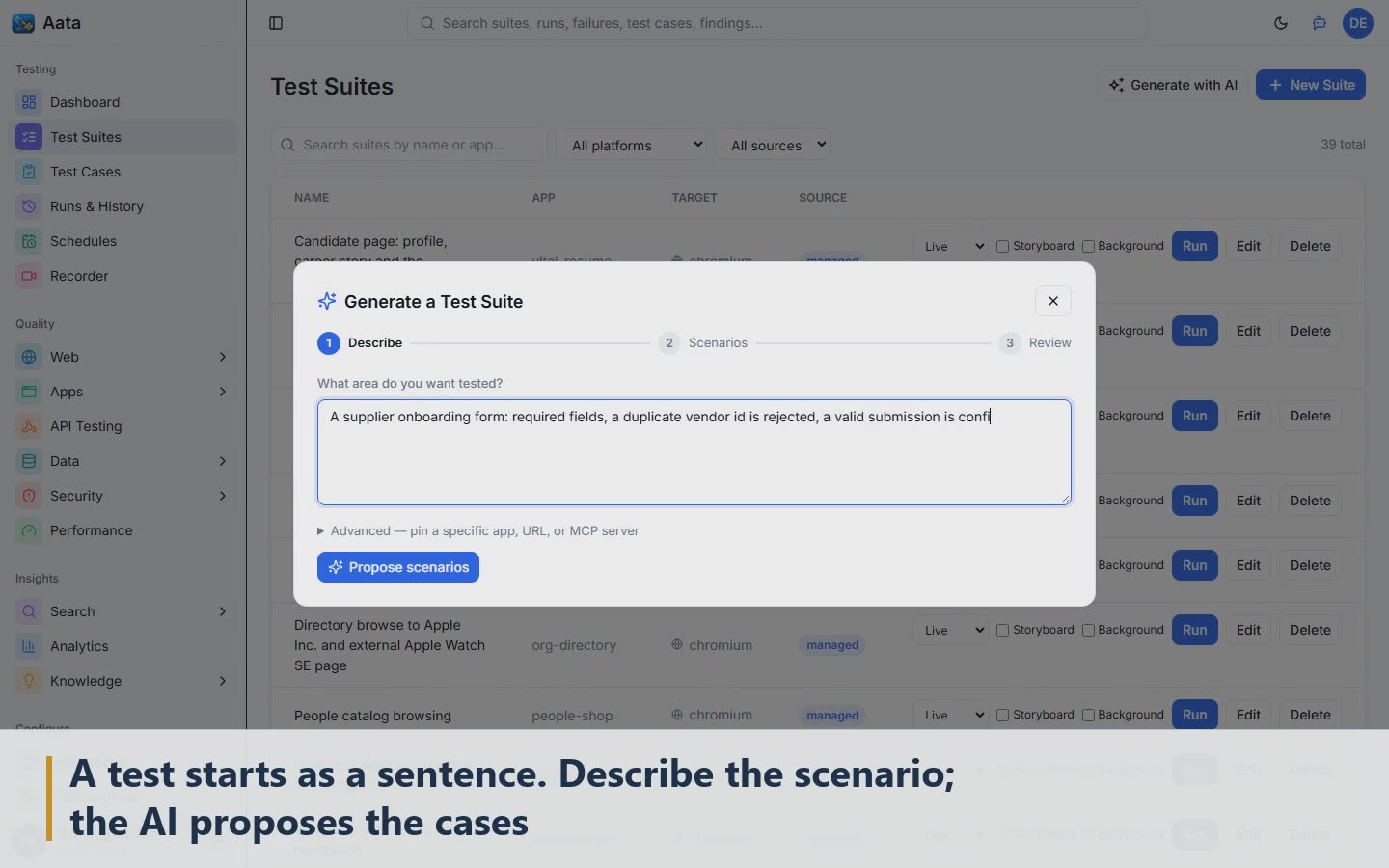Viewport: 1389px width, 868px height.
Task: Select Test Suites in the sidebar
Action: click(x=123, y=137)
